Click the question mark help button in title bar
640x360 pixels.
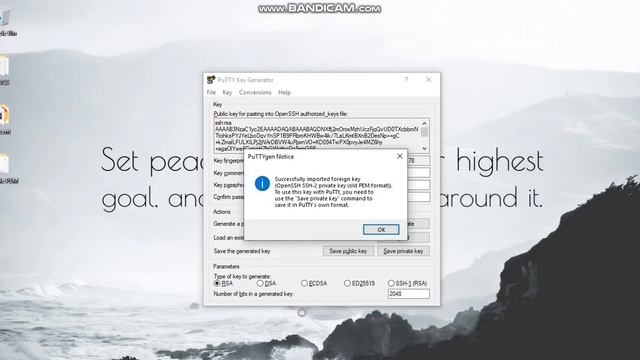coord(406,80)
